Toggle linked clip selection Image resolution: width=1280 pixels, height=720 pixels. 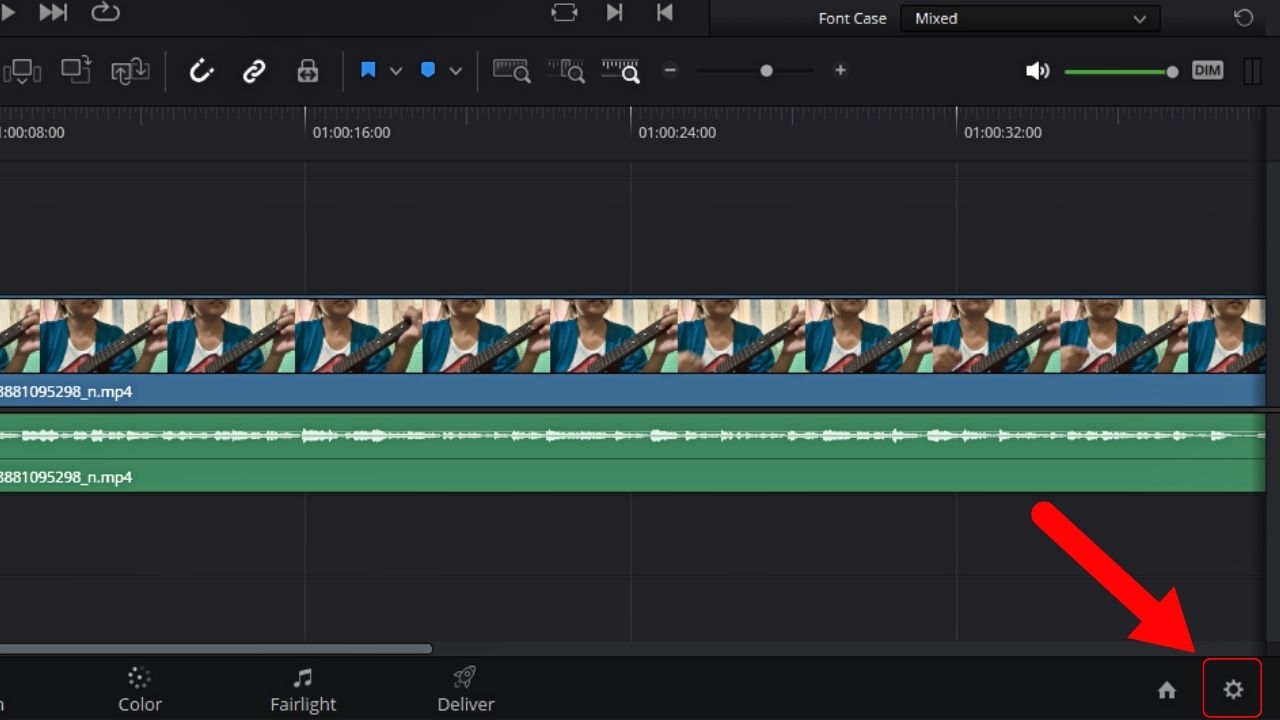(252, 70)
